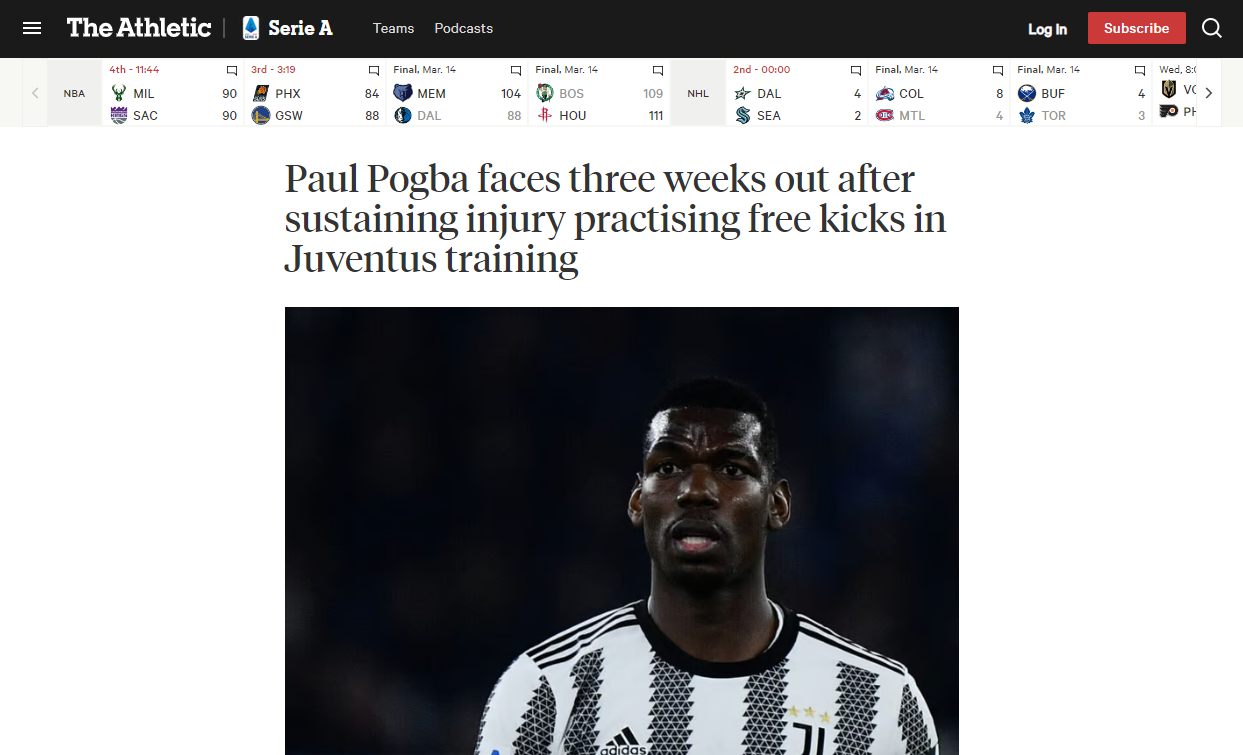Open comments icon for MIL vs SAC game
Image resolution: width=1243 pixels, height=755 pixels.
click(x=232, y=71)
